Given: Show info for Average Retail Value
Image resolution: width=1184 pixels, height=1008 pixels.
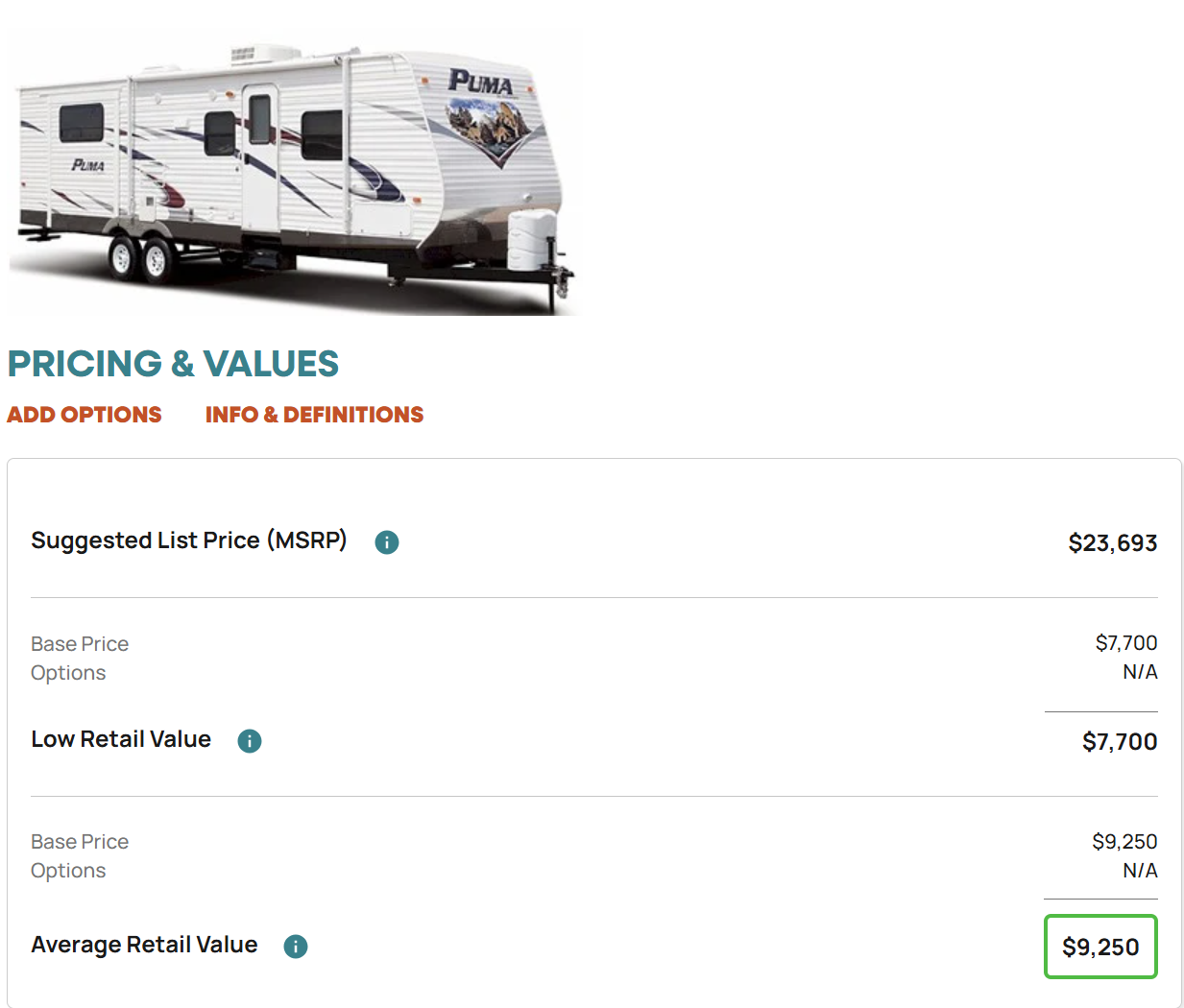Looking at the screenshot, I should pyautogui.click(x=296, y=947).
